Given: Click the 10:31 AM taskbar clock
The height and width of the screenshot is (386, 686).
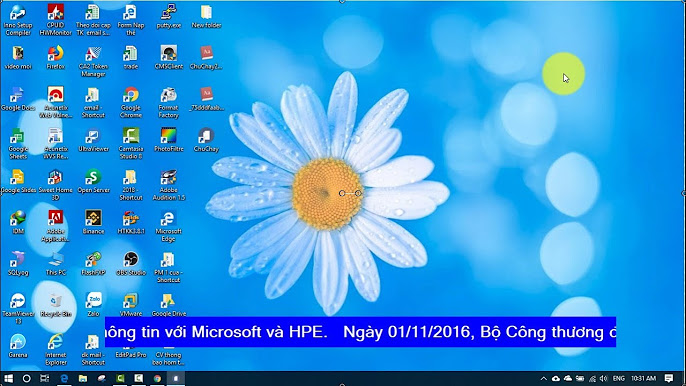Looking at the screenshot, I should pyautogui.click(x=644, y=379).
